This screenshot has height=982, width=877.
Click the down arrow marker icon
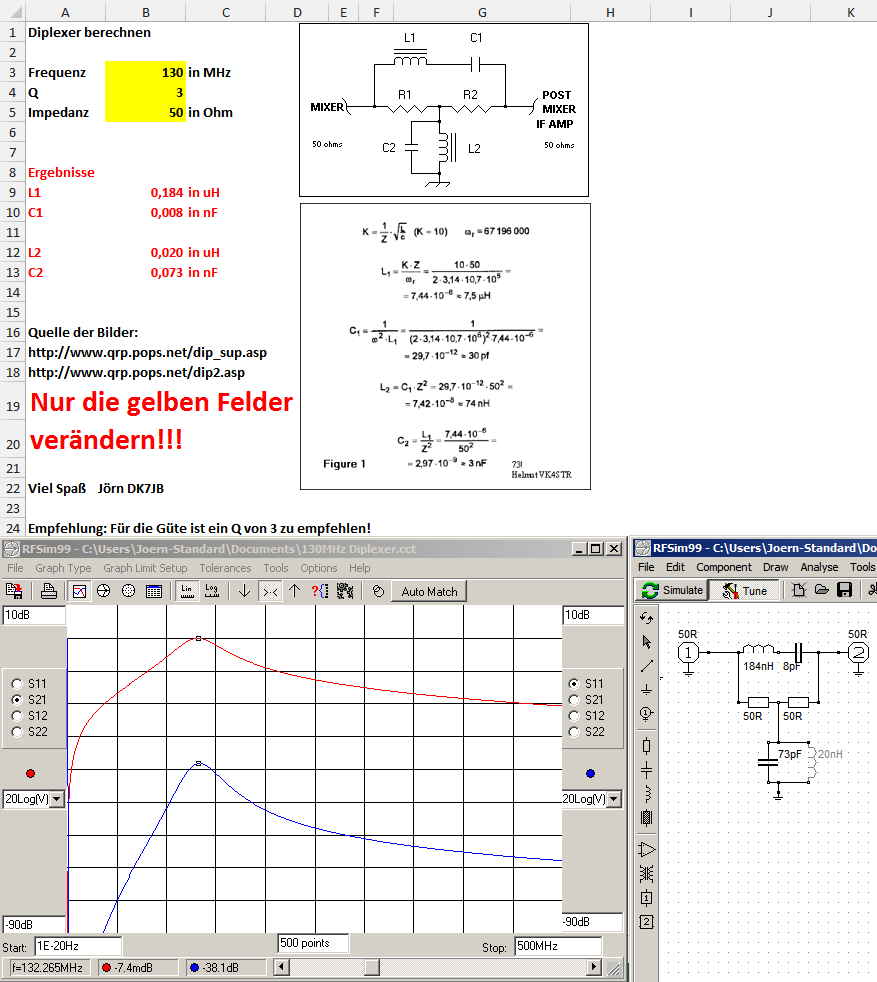click(244, 591)
